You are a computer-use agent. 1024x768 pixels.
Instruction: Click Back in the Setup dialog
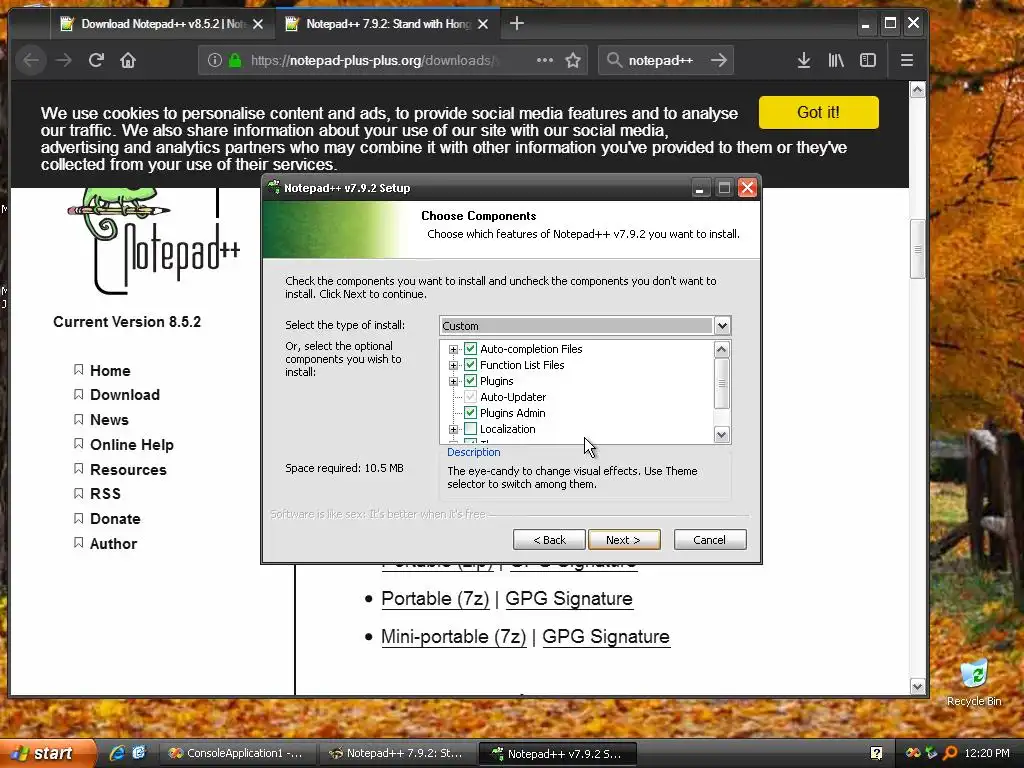(x=549, y=540)
